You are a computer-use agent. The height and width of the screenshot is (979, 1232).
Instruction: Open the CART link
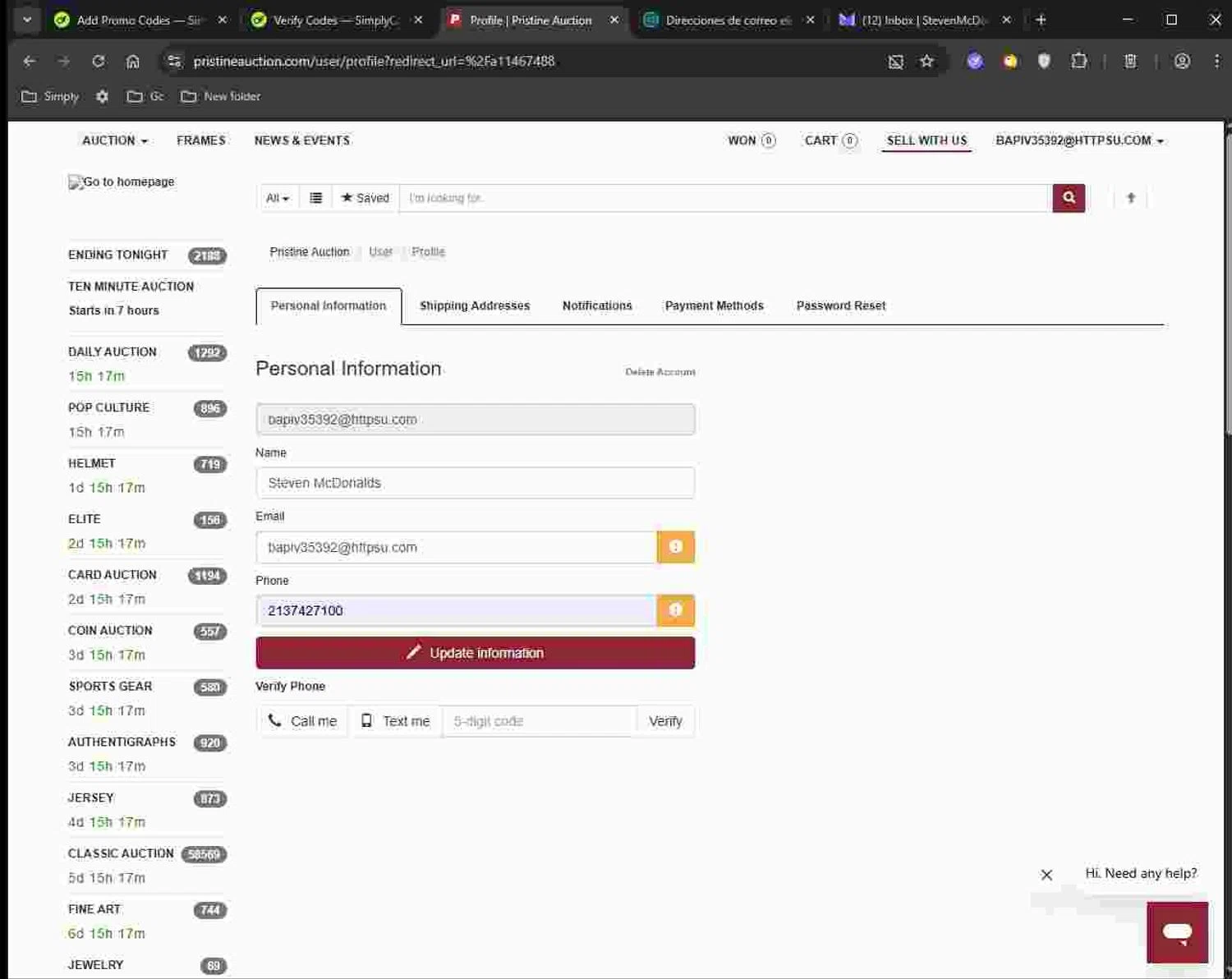pos(831,140)
